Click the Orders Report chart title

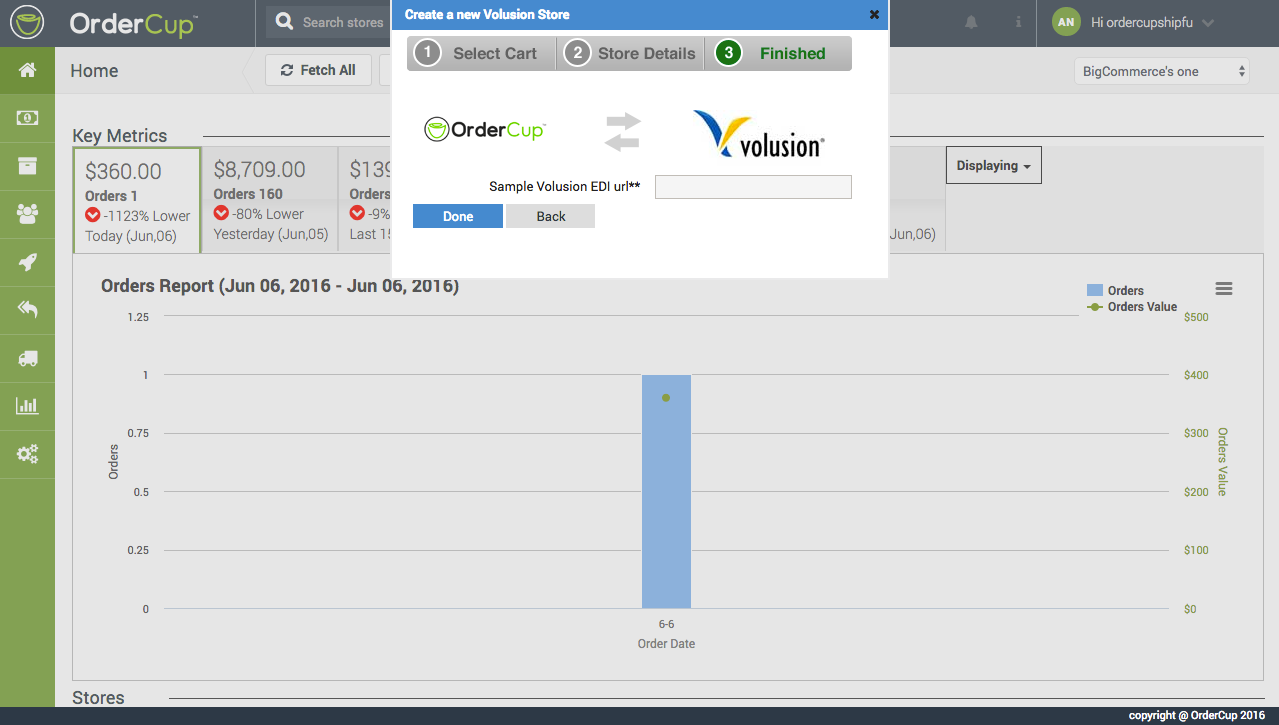(x=280, y=286)
